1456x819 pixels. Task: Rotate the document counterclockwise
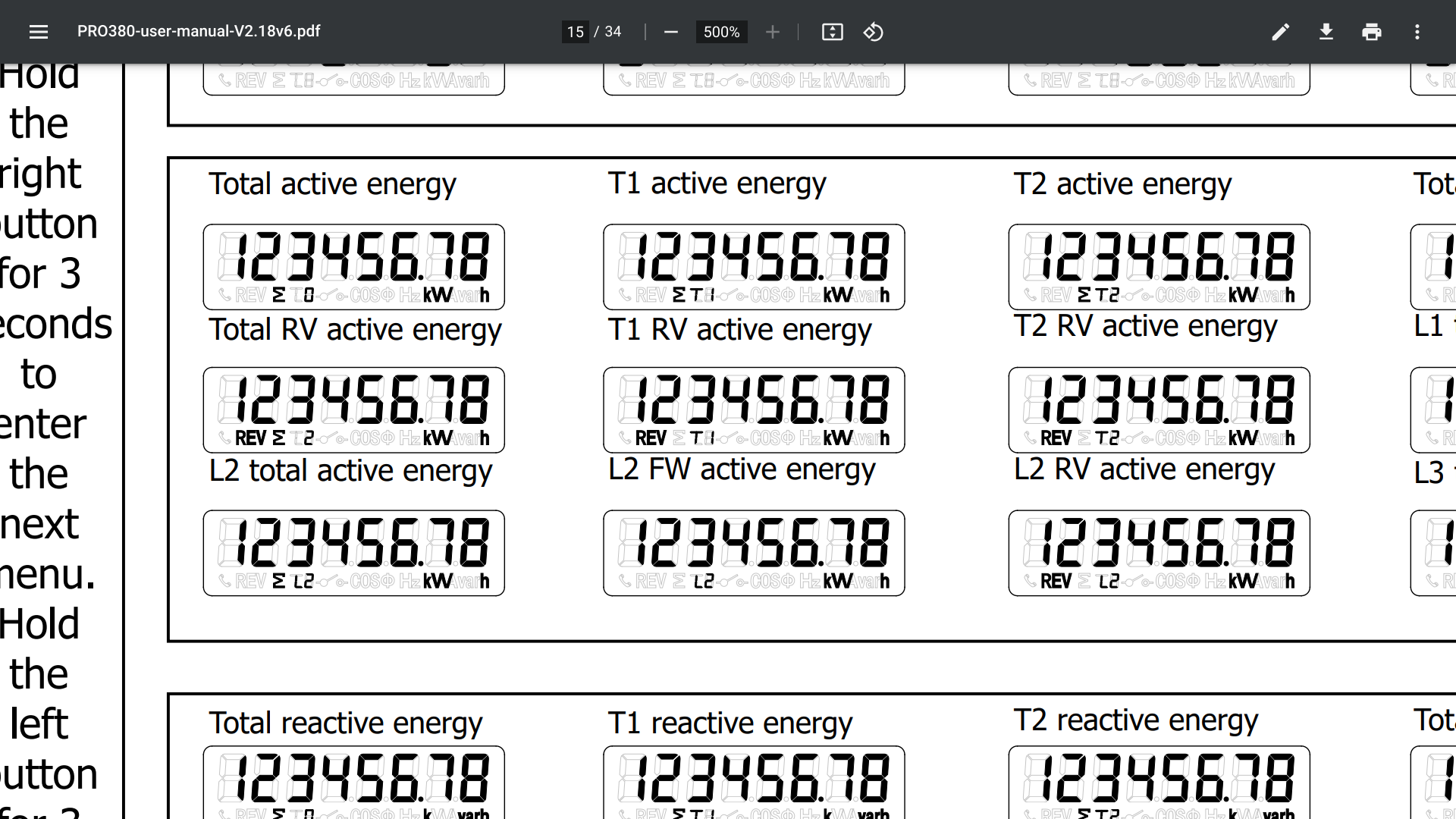click(x=873, y=32)
